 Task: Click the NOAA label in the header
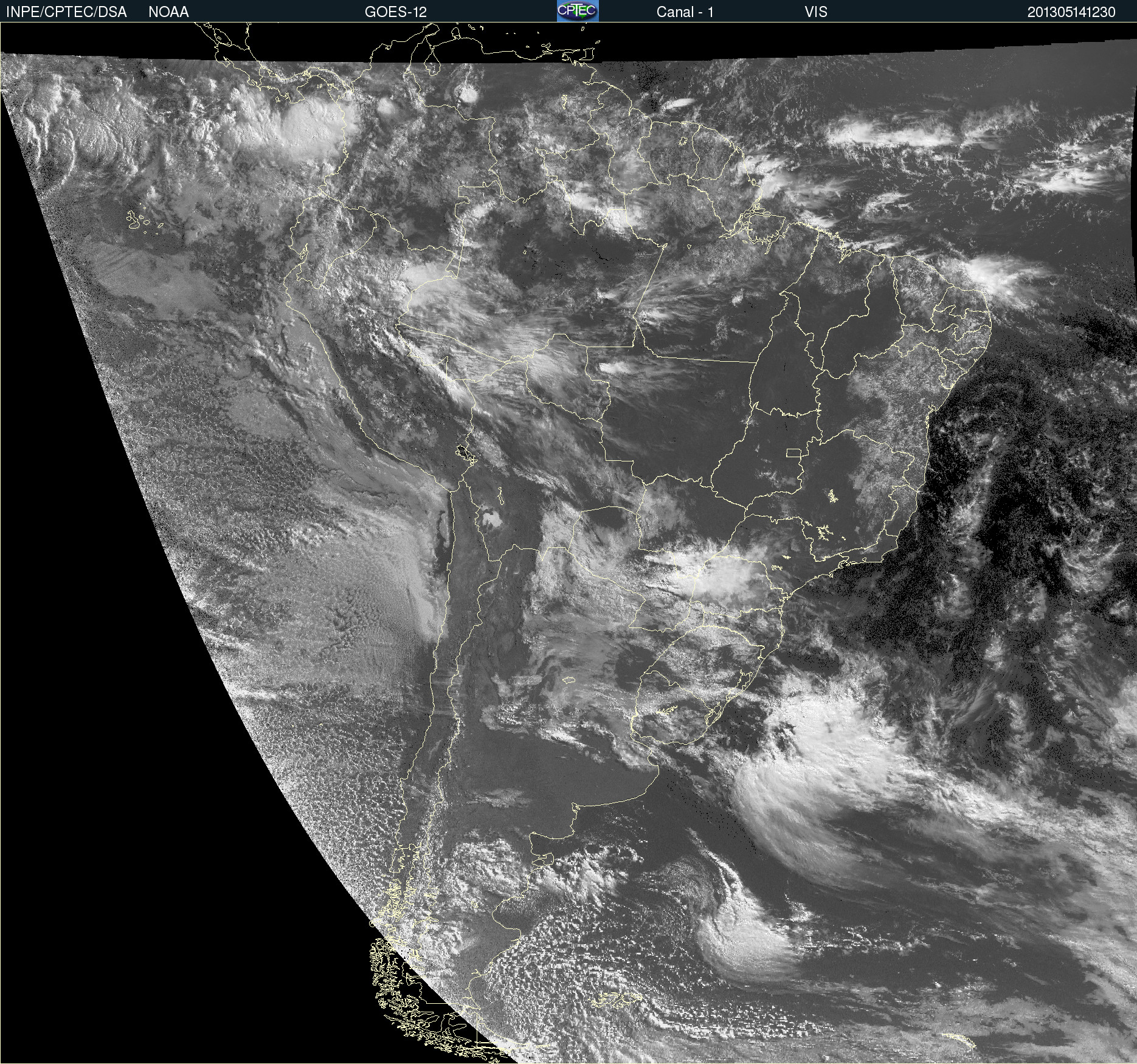168,12
